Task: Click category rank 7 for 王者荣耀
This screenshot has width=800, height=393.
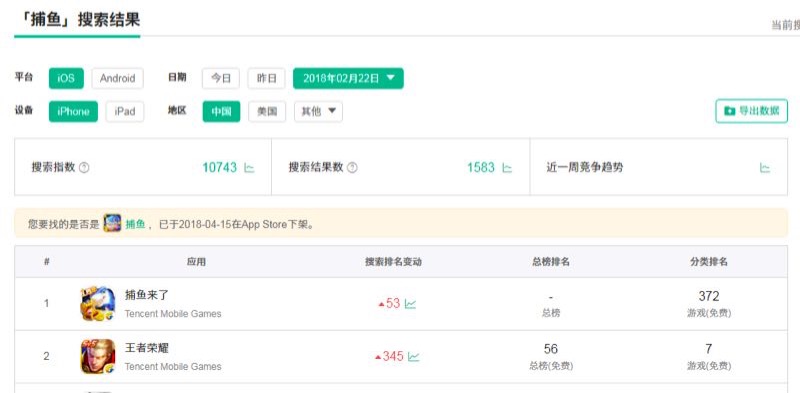Action: coord(709,349)
